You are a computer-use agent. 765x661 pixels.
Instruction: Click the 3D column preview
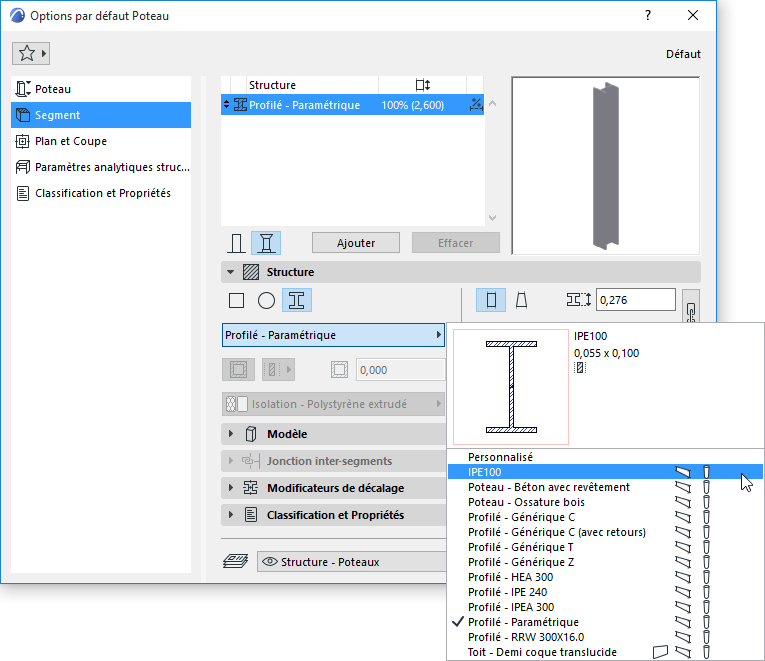(605, 165)
